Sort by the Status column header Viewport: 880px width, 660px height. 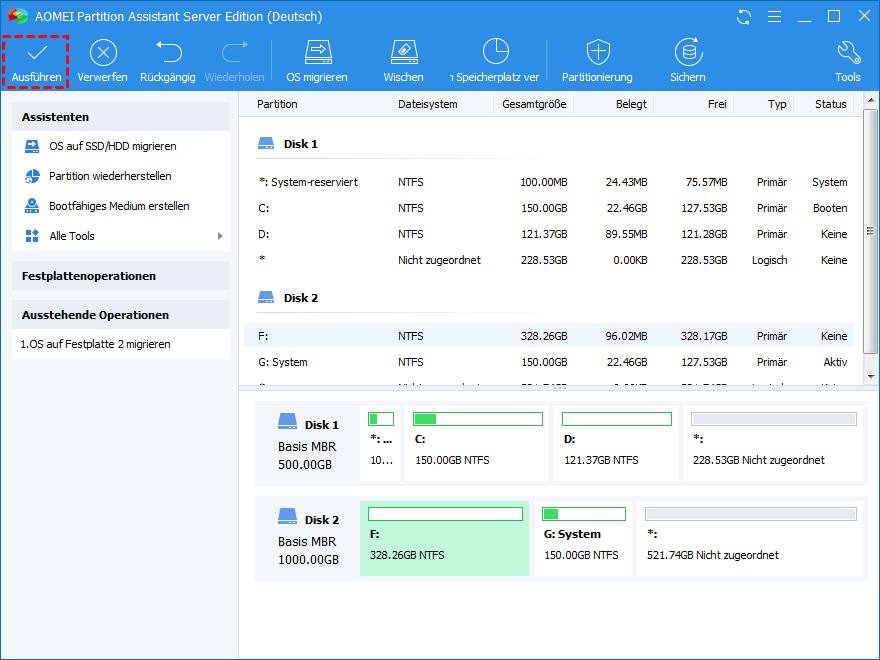[831, 104]
